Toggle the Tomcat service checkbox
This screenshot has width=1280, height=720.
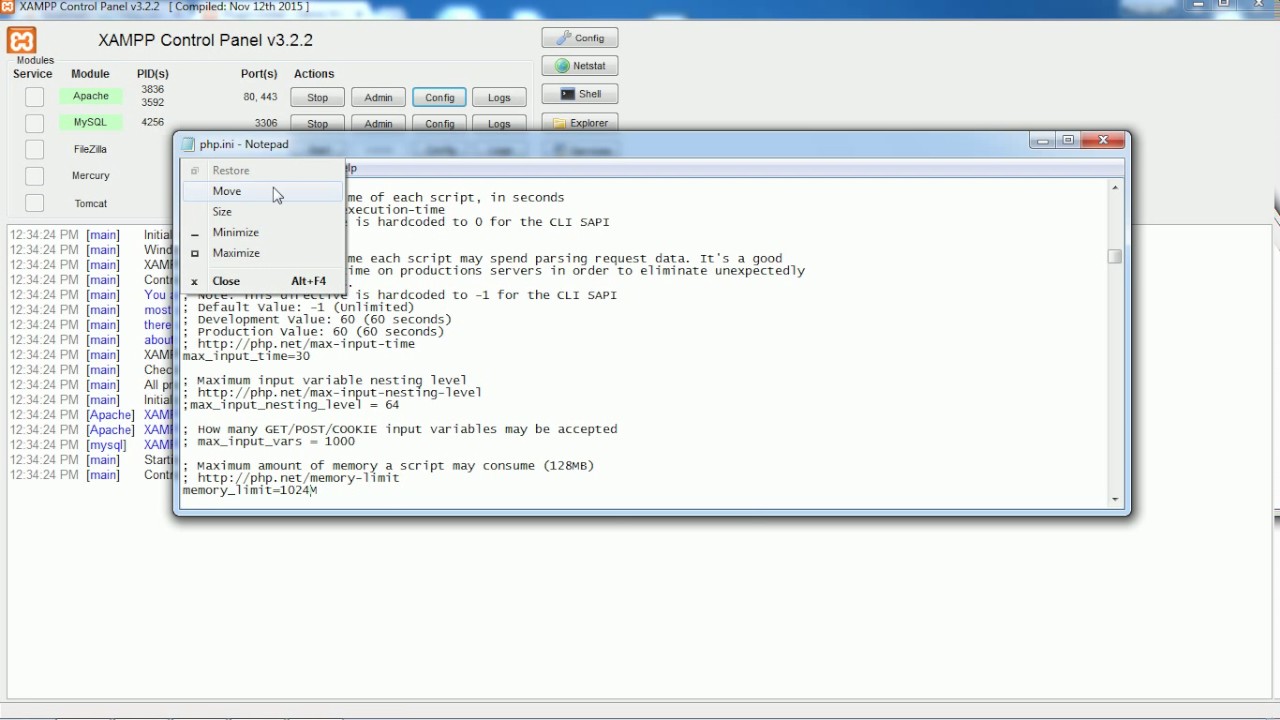(35, 203)
